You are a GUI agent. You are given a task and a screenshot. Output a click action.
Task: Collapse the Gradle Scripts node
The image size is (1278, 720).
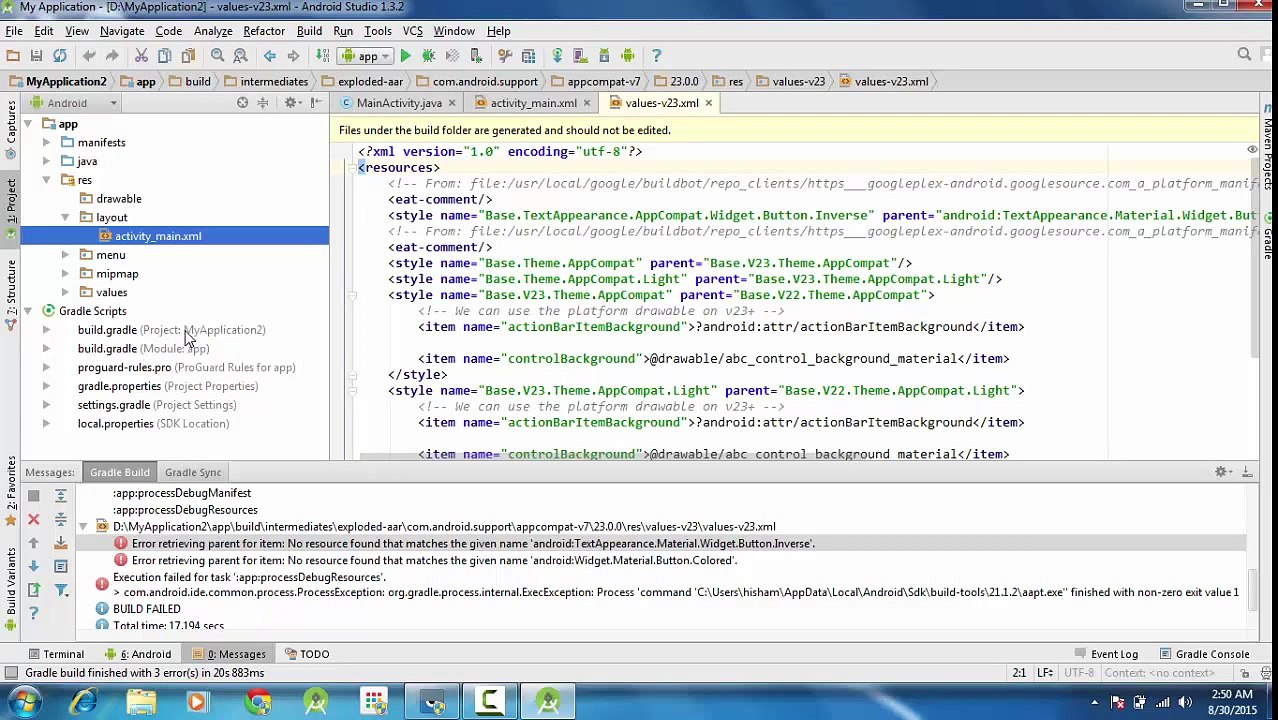(x=28, y=311)
